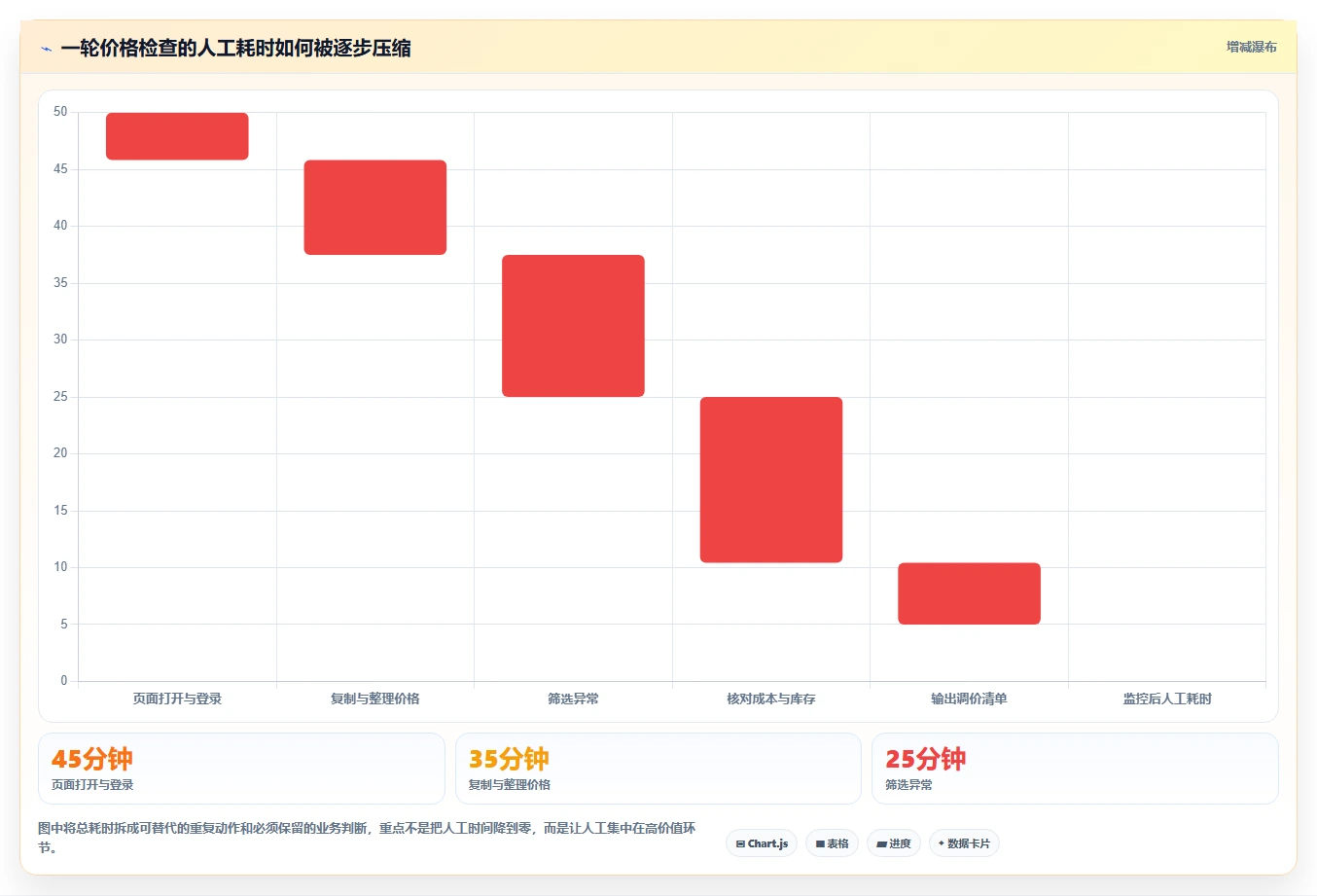Click the 筛选异常 x-axis label
This screenshot has height=896, width=1317.
click(x=573, y=699)
